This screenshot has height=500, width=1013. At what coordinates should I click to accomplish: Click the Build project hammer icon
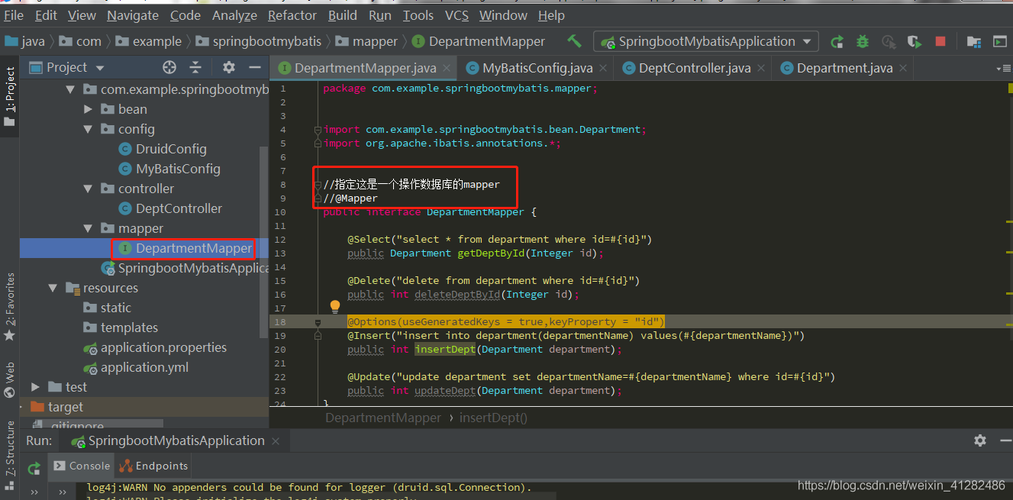click(x=574, y=41)
